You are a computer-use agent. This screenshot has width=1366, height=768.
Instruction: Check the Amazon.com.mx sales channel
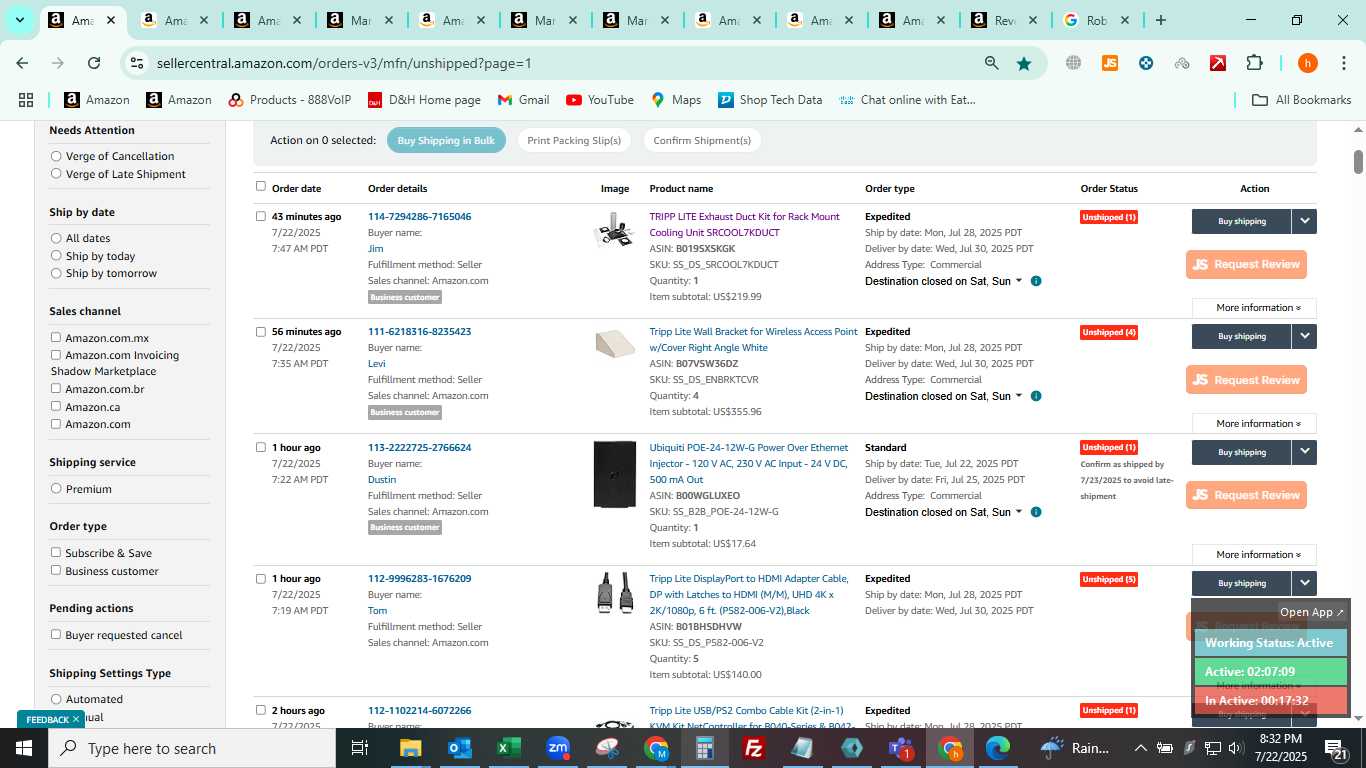coord(56,338)
